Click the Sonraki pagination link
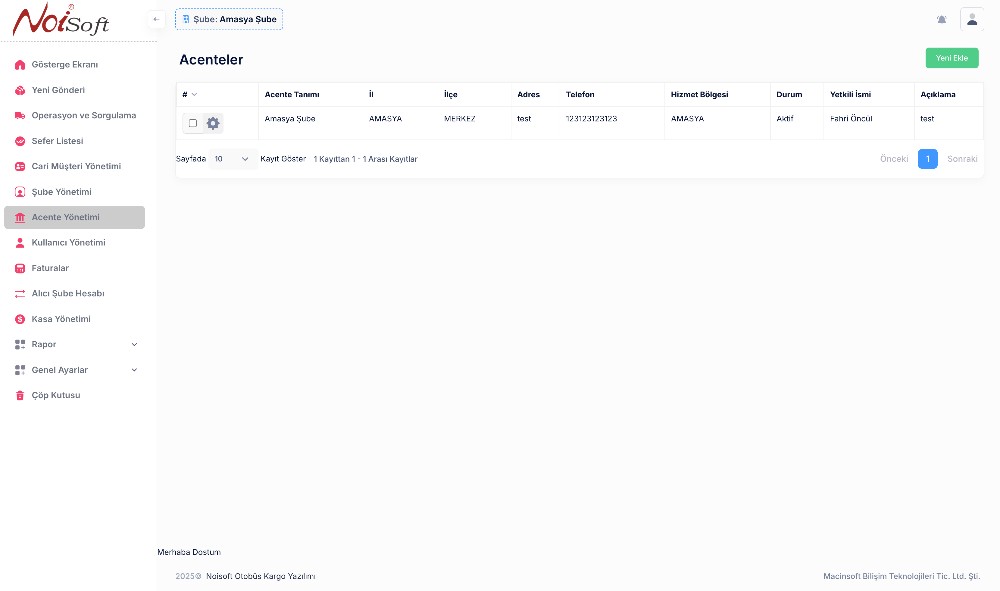The image size is (1000, 591). click(x=961, y=159)
